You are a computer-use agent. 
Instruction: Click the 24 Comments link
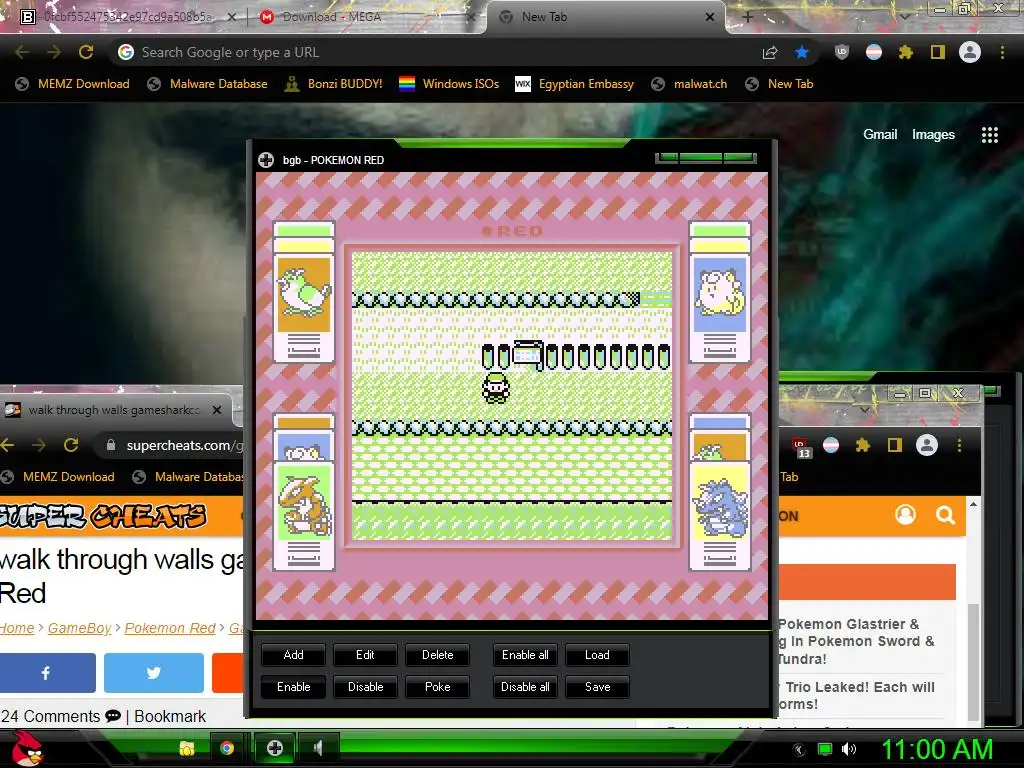(x=61, y=716)
